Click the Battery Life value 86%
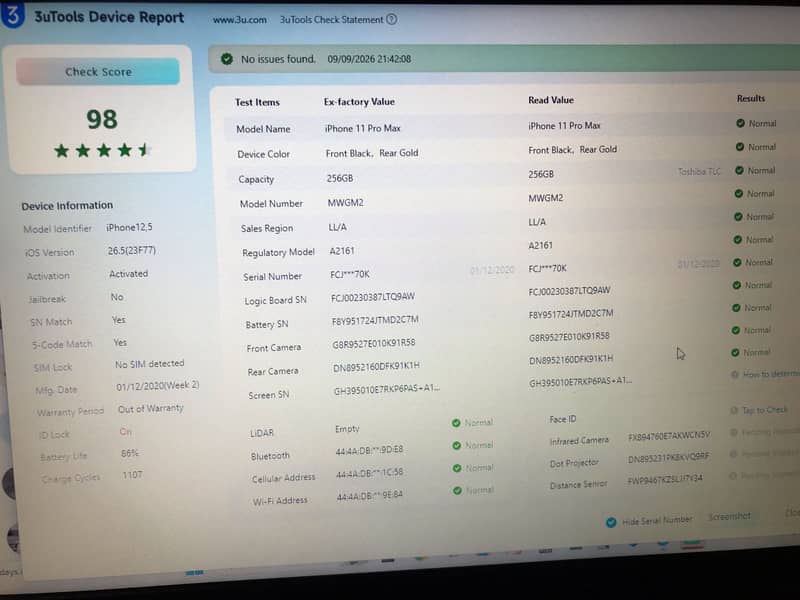 [130, 453]
